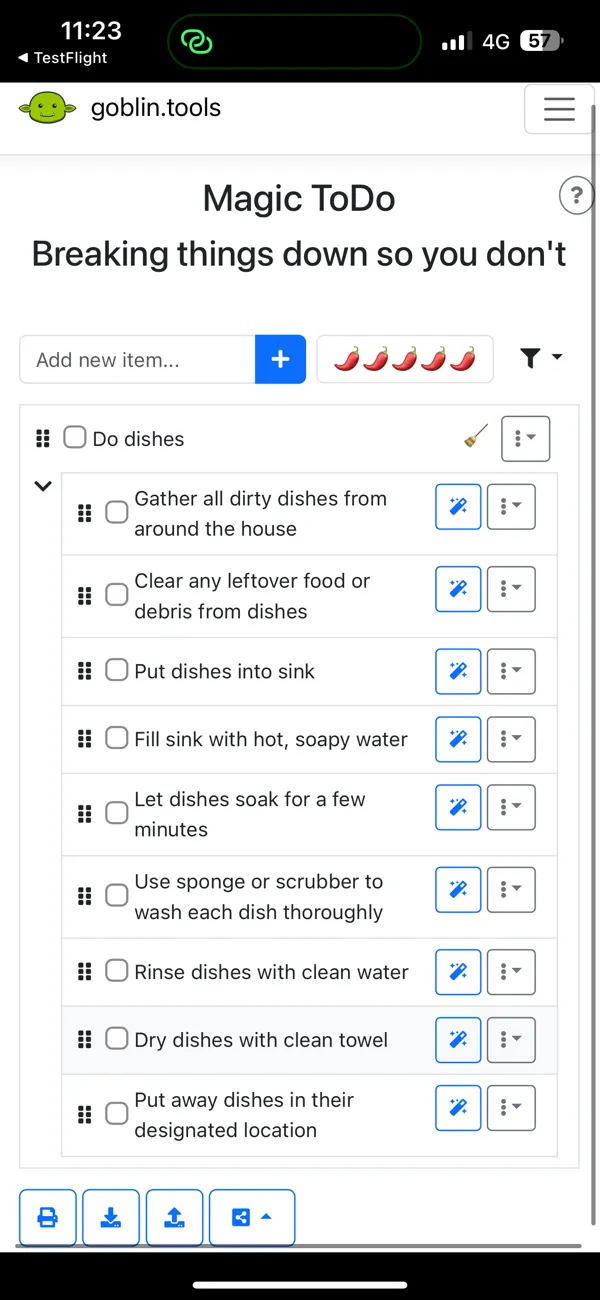Viewport: 600px width, 1300px height.
Task: Click the magic wand next to 'Put dishes into sink'
Action: pos(457,671)
